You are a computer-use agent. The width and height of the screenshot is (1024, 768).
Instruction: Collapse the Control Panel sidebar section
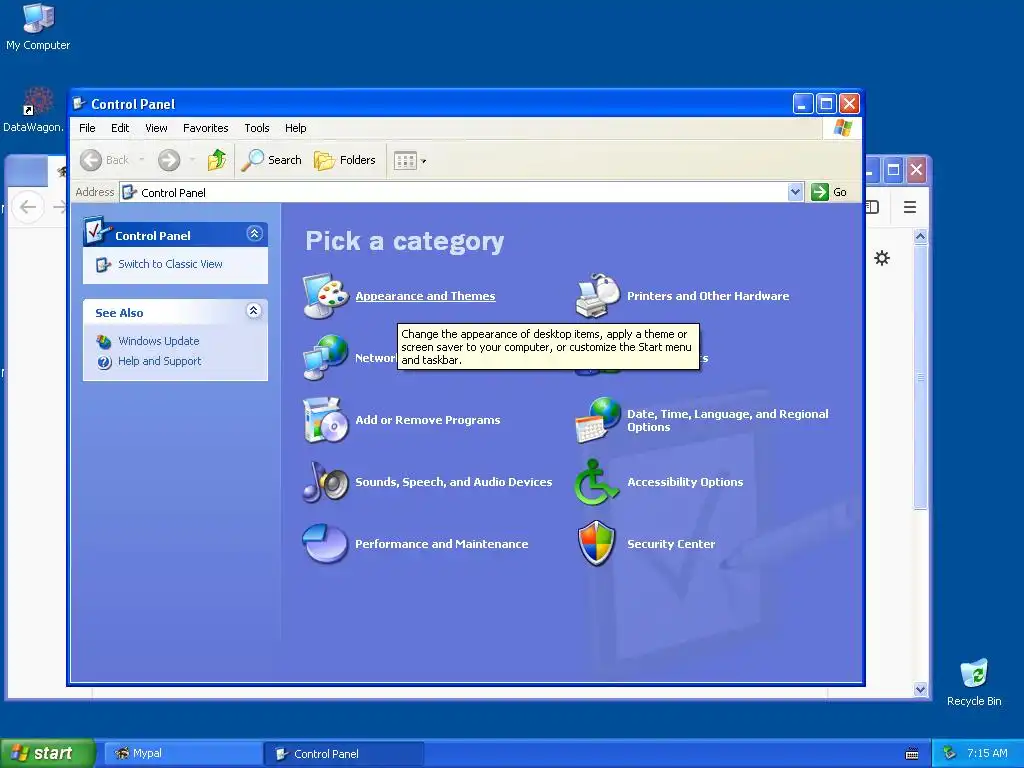coord(254,233)
